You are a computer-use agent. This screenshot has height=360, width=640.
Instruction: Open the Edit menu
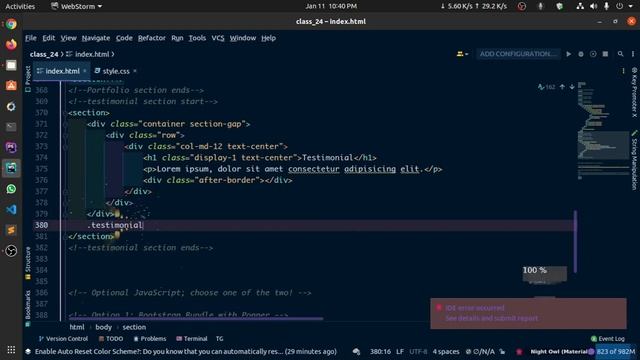[49, 38]
